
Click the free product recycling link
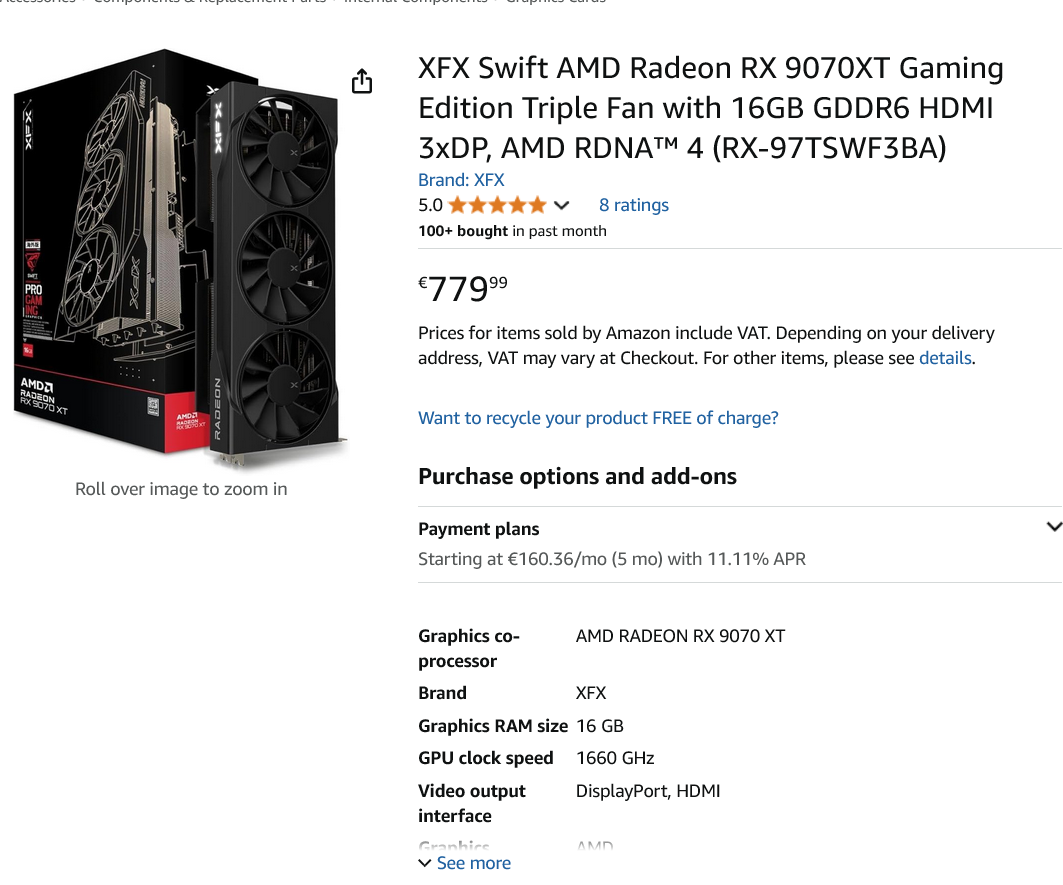pyautogui.click(x=598, y=418)
